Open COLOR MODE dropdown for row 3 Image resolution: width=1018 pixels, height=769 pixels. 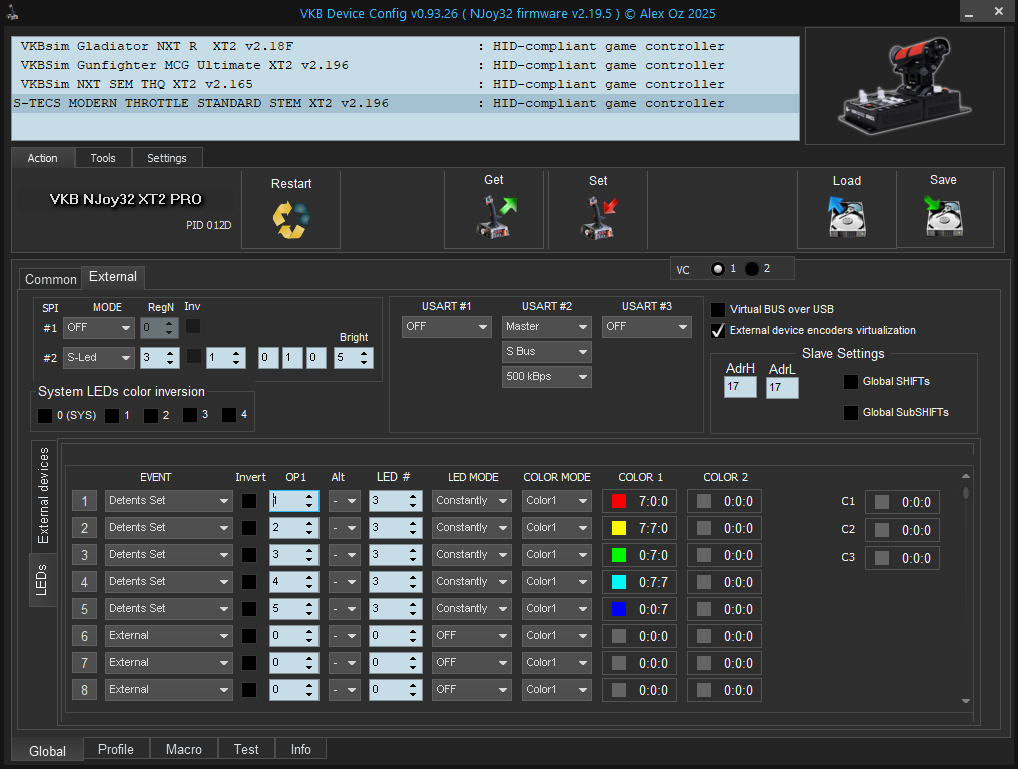(x=556, y=555)
